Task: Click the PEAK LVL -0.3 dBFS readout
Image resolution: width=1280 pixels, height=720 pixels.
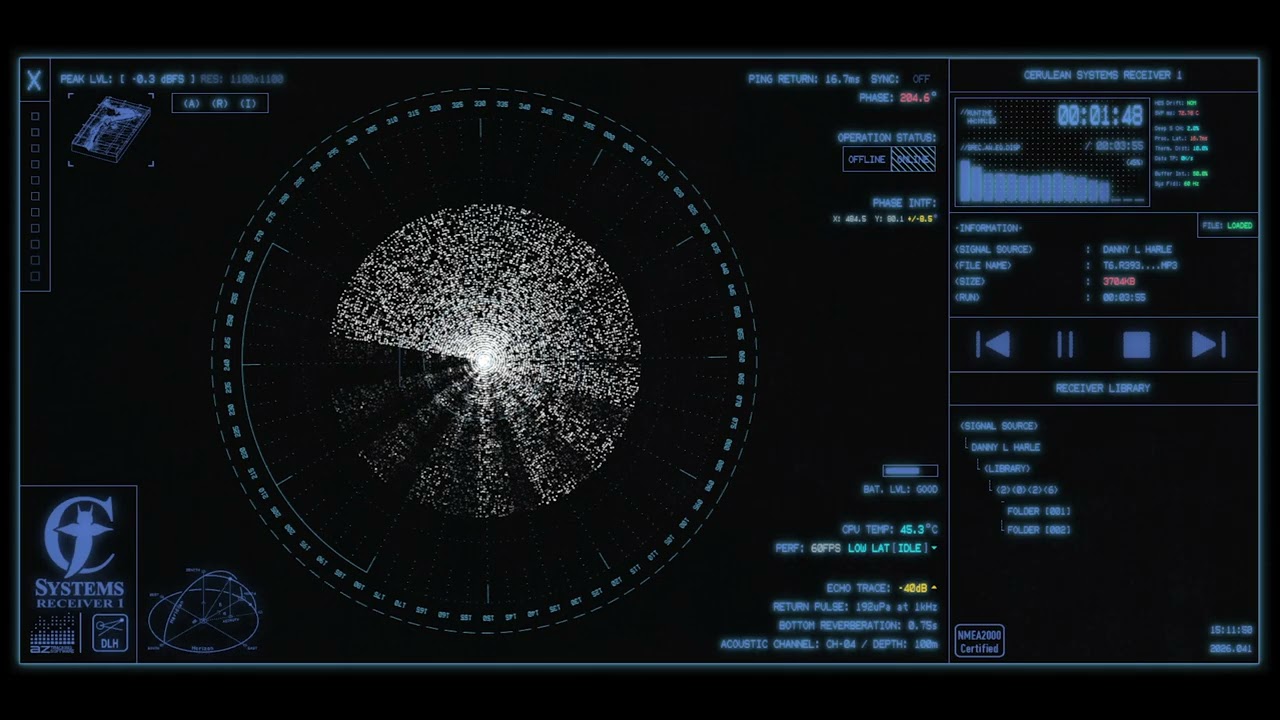Action: [x=128, y=78]
